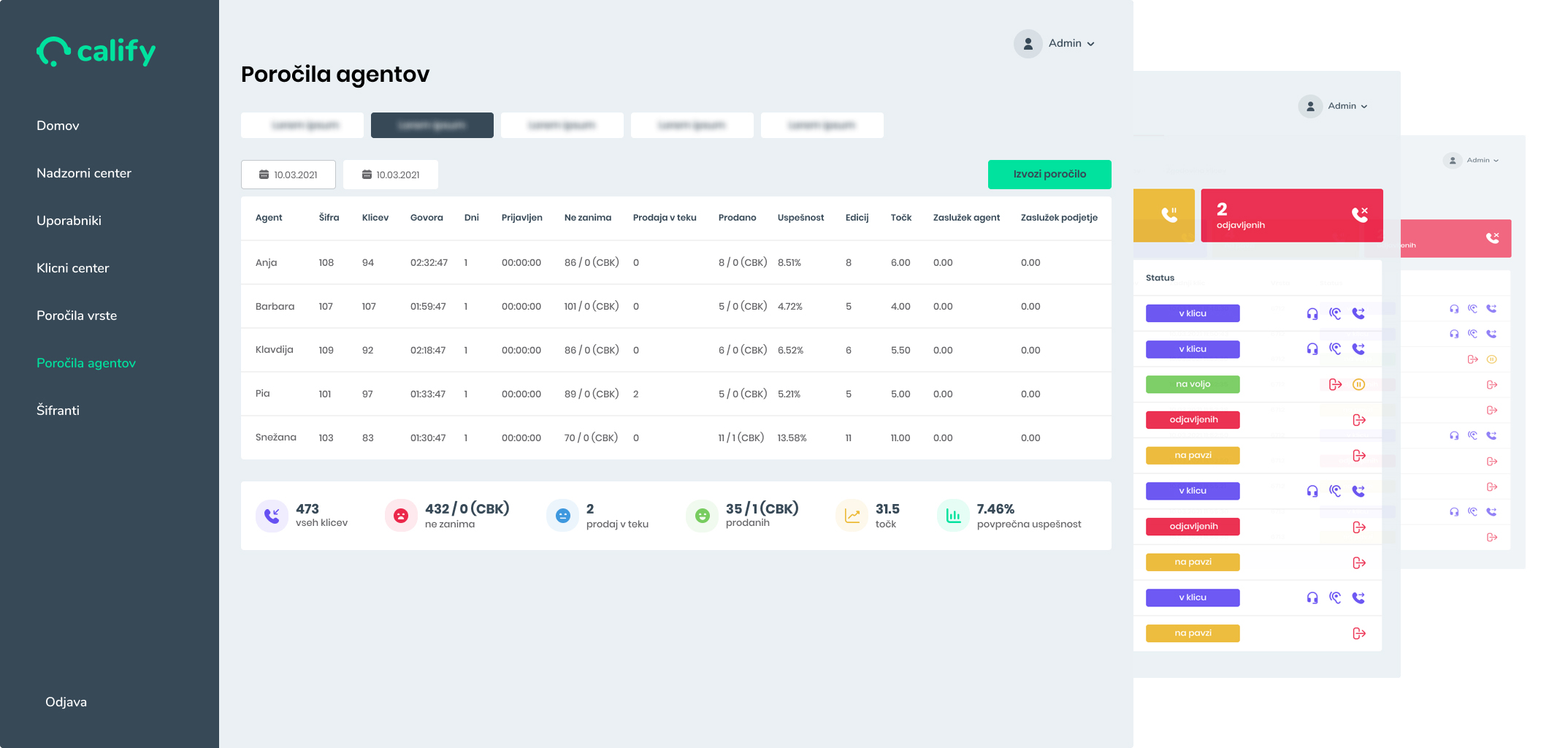This screenshot has height=748, width=1568.
Task: Click the green smiley icon next to 'prodanih'
Action: point(702,515)
